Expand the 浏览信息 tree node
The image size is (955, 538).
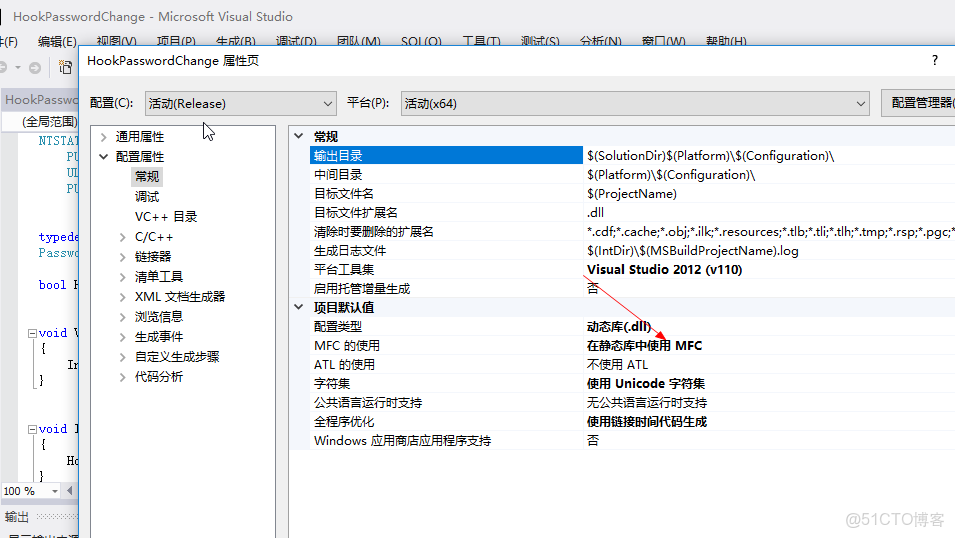pyautogui.click(x=122, y=317)
